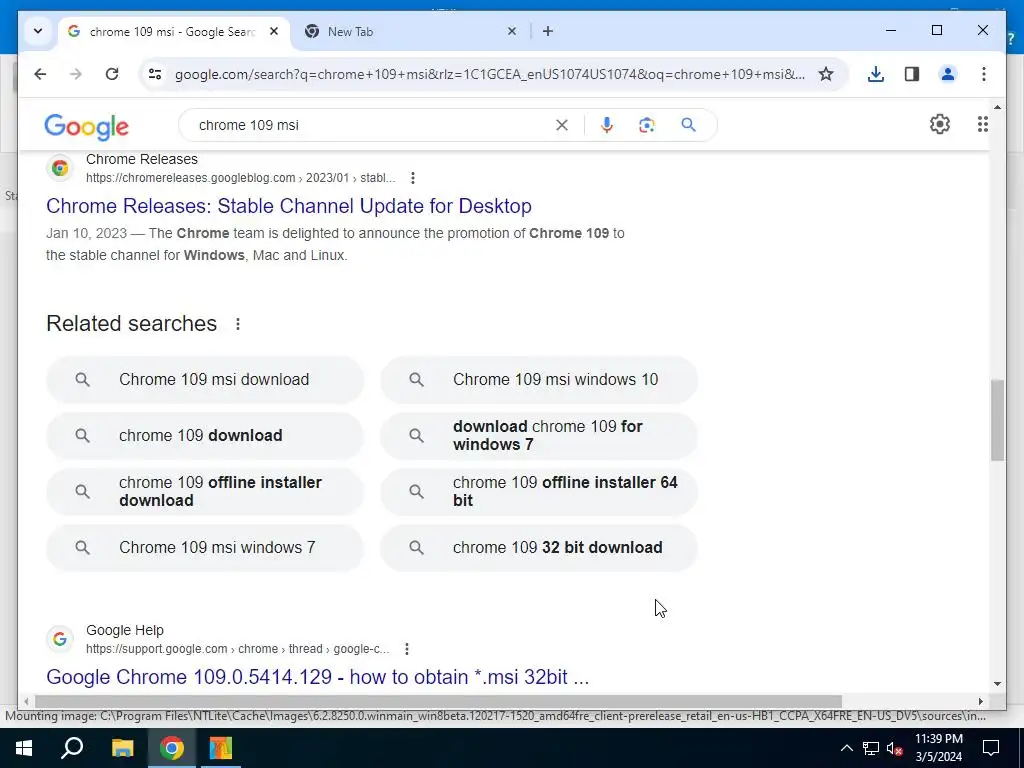The image size is (1024, 768).
Task: Open network status tray icon
Action: coord(871,748)
